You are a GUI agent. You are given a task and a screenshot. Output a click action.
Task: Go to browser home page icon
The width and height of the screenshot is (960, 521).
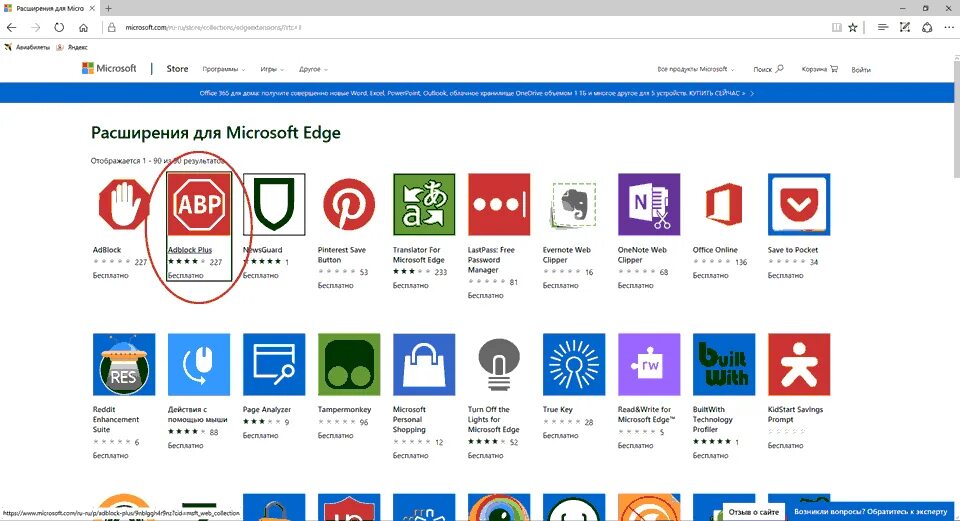83,28
